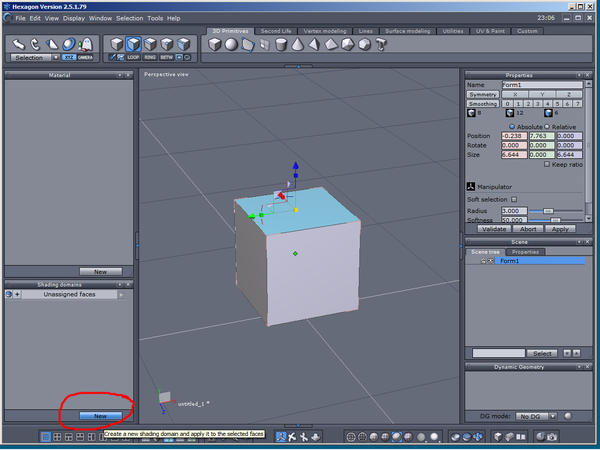Image resolution: width=600 pixels, height=450 pixels.
Task: Adjust the Softness slider
Action: click(x=555, y=220)
